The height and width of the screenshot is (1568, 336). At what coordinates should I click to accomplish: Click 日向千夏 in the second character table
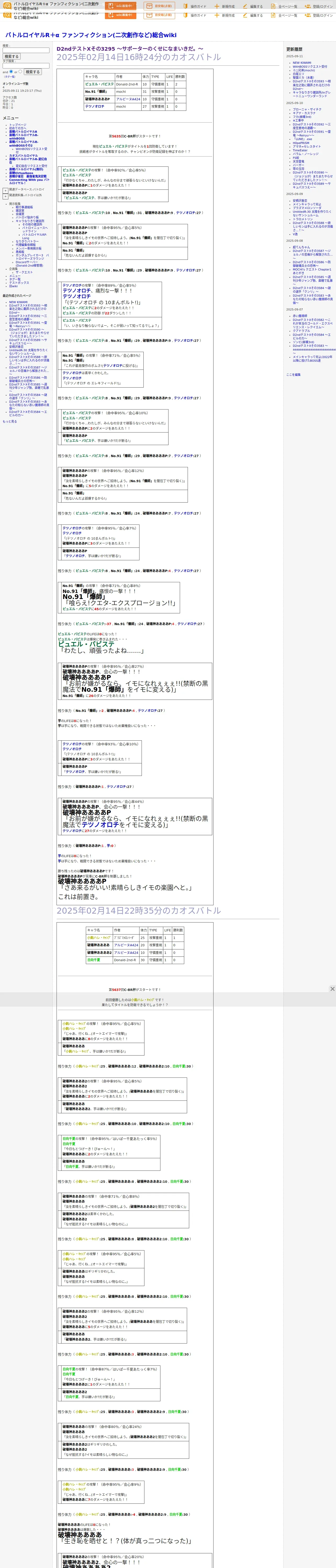coord(93,960)
